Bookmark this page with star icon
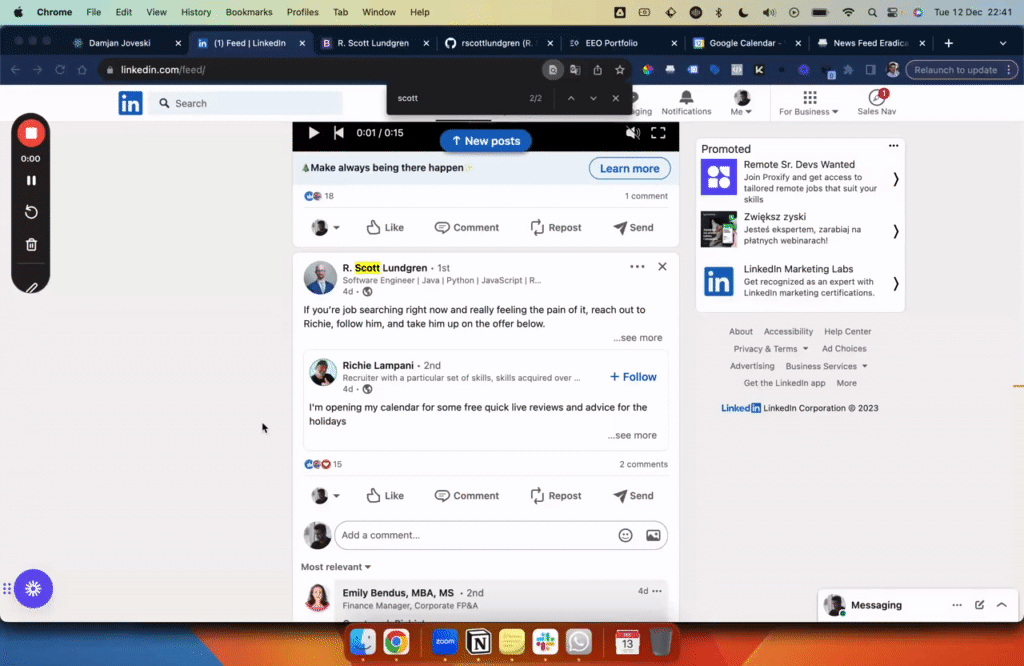This screenshot has width=1024, height=666. [619, 70]
